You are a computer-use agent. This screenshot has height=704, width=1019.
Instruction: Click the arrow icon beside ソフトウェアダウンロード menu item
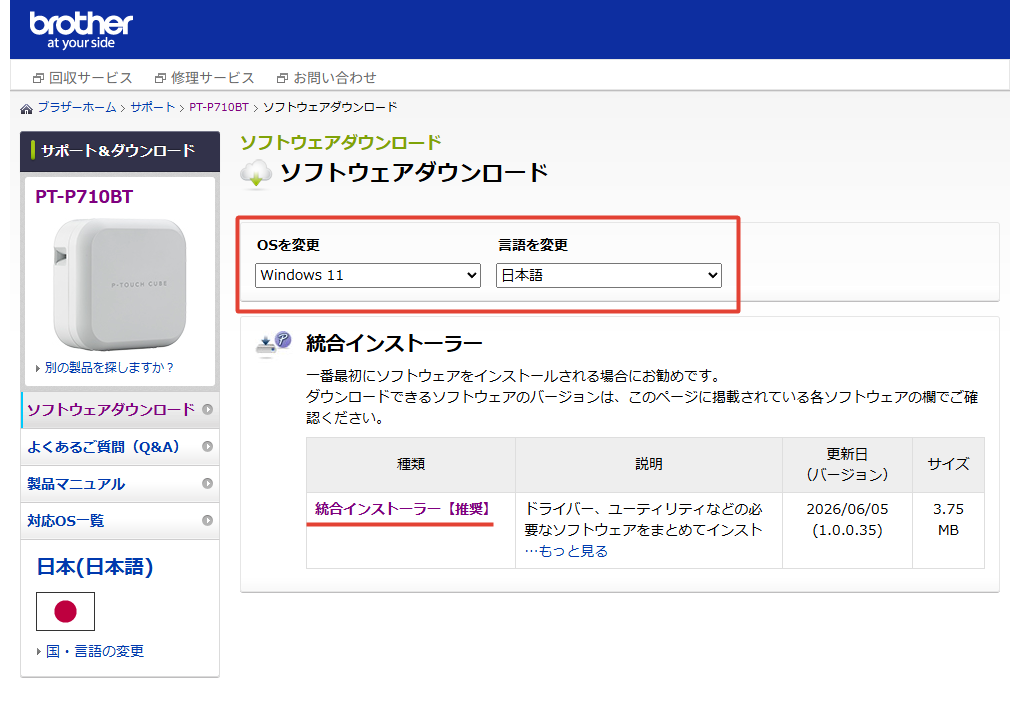coord(207,410)
